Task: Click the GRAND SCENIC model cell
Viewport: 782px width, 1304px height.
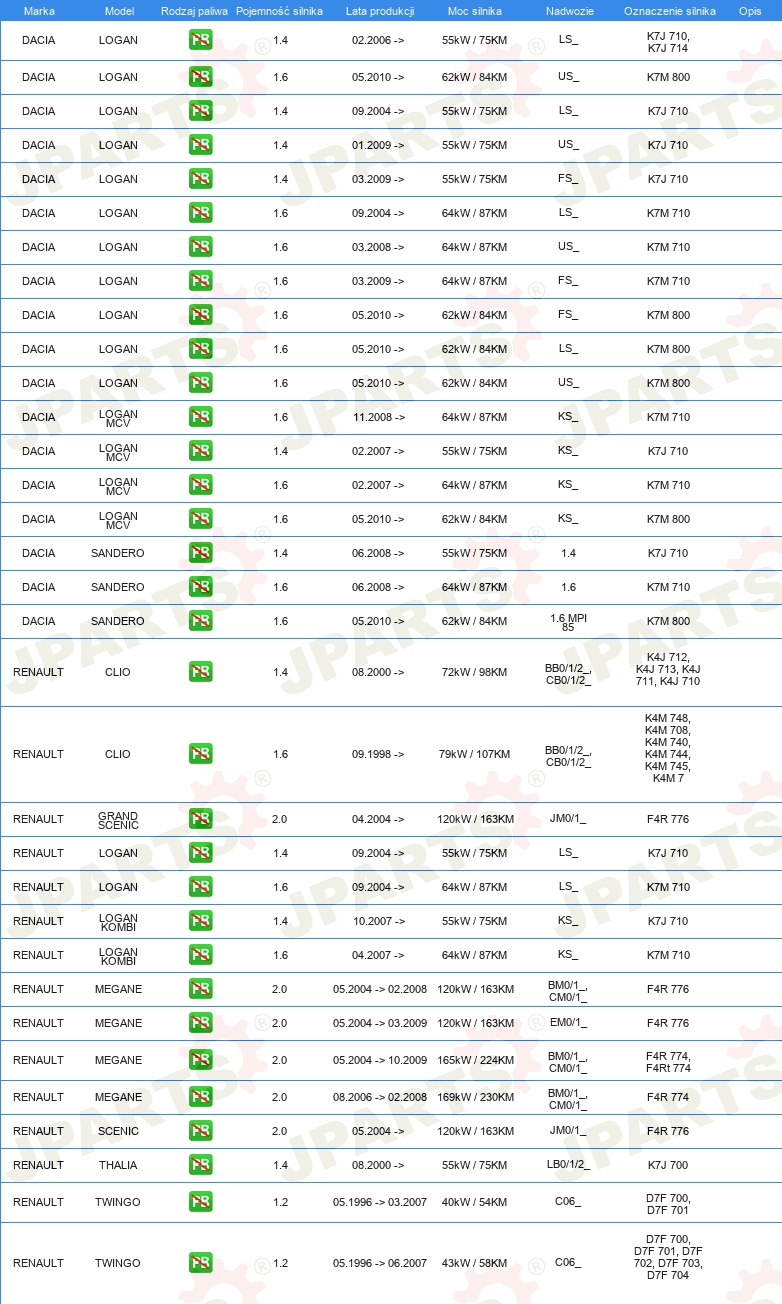Action: [x=119, y=820]
